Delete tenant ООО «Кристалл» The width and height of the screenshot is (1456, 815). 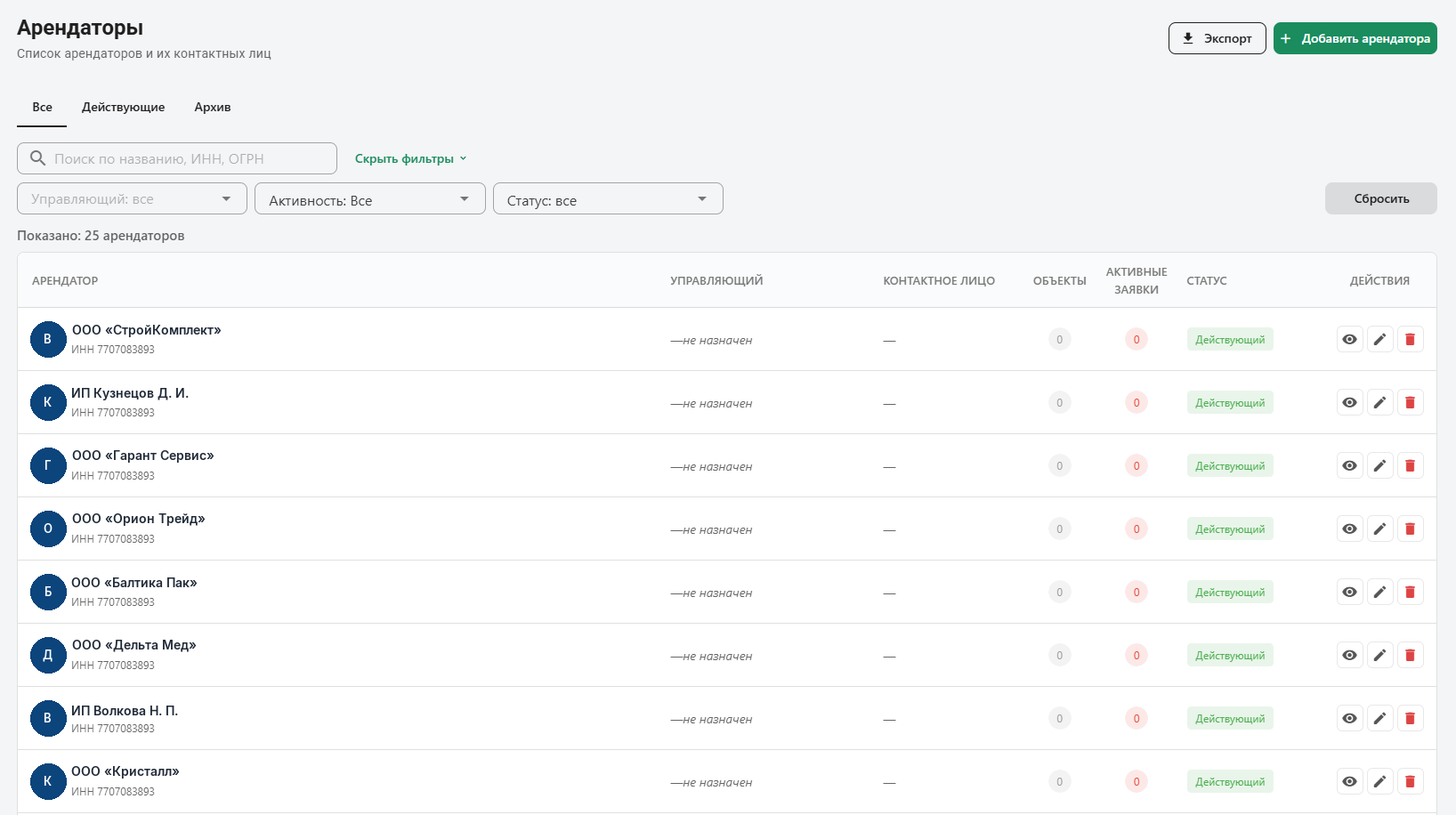coord(1410,781)
